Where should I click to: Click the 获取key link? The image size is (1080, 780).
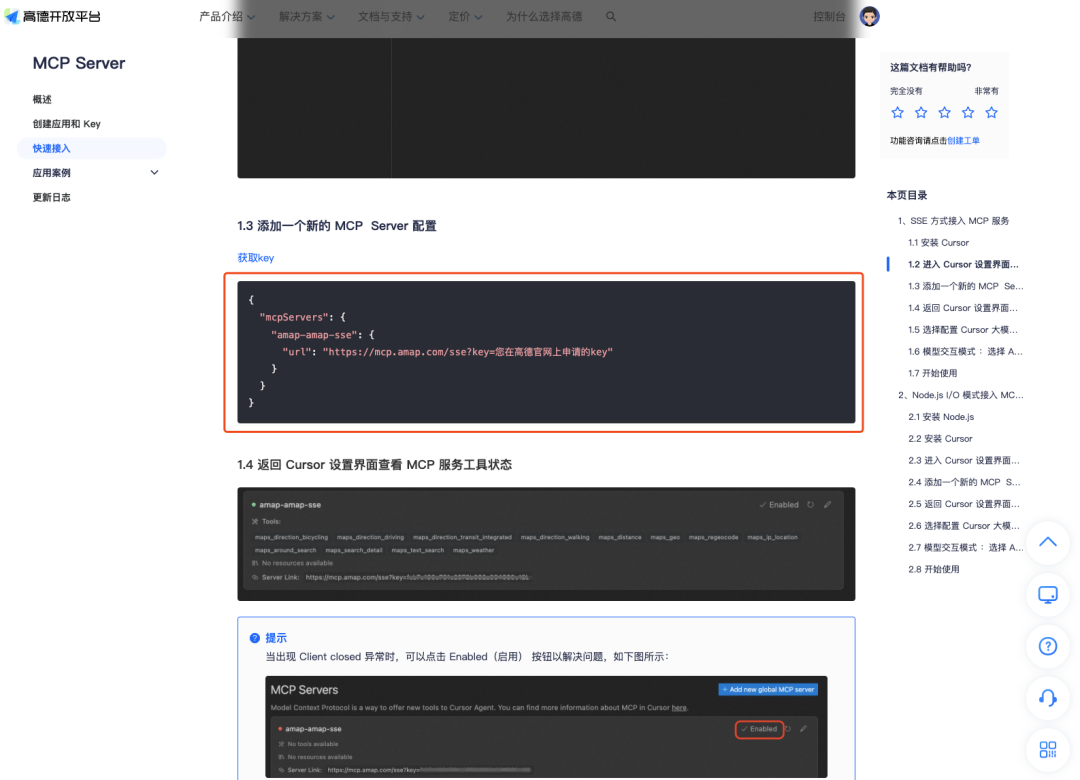tap(255, 257)
